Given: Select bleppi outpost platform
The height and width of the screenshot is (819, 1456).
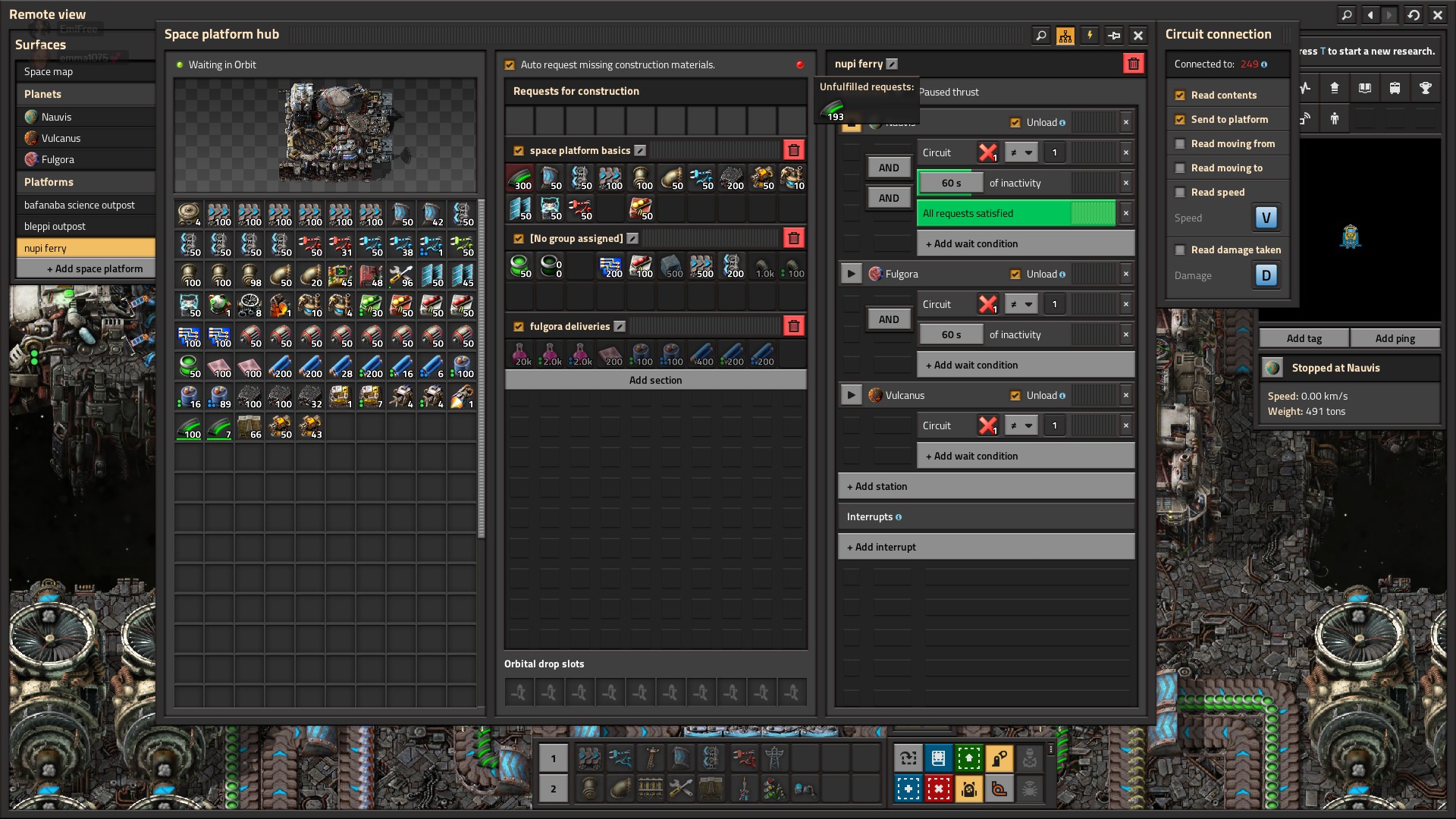Looking at the screenshot, I should point(85,226).
